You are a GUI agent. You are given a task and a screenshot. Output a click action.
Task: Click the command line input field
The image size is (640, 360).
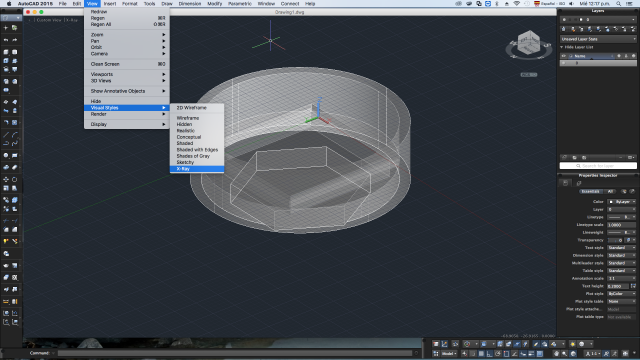pos(235,353)
